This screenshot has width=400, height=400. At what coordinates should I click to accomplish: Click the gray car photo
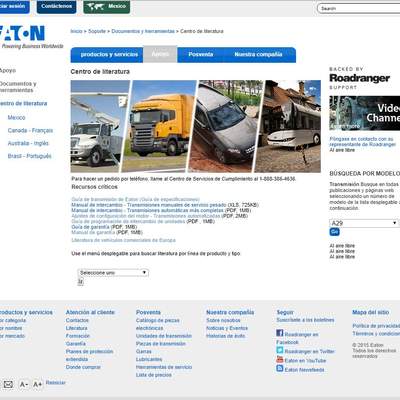(x=226, y=126)
